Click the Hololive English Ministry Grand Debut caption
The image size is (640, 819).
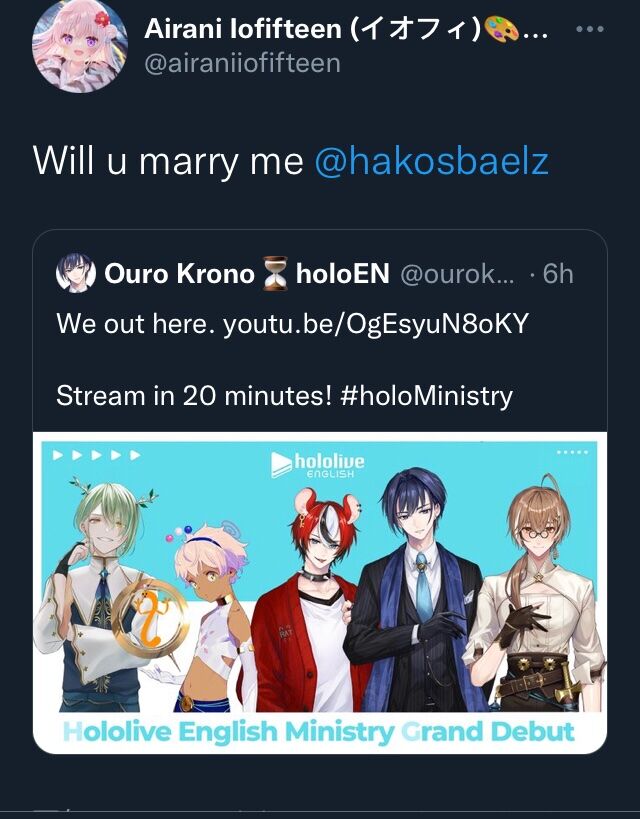click(x=319, y=732)
